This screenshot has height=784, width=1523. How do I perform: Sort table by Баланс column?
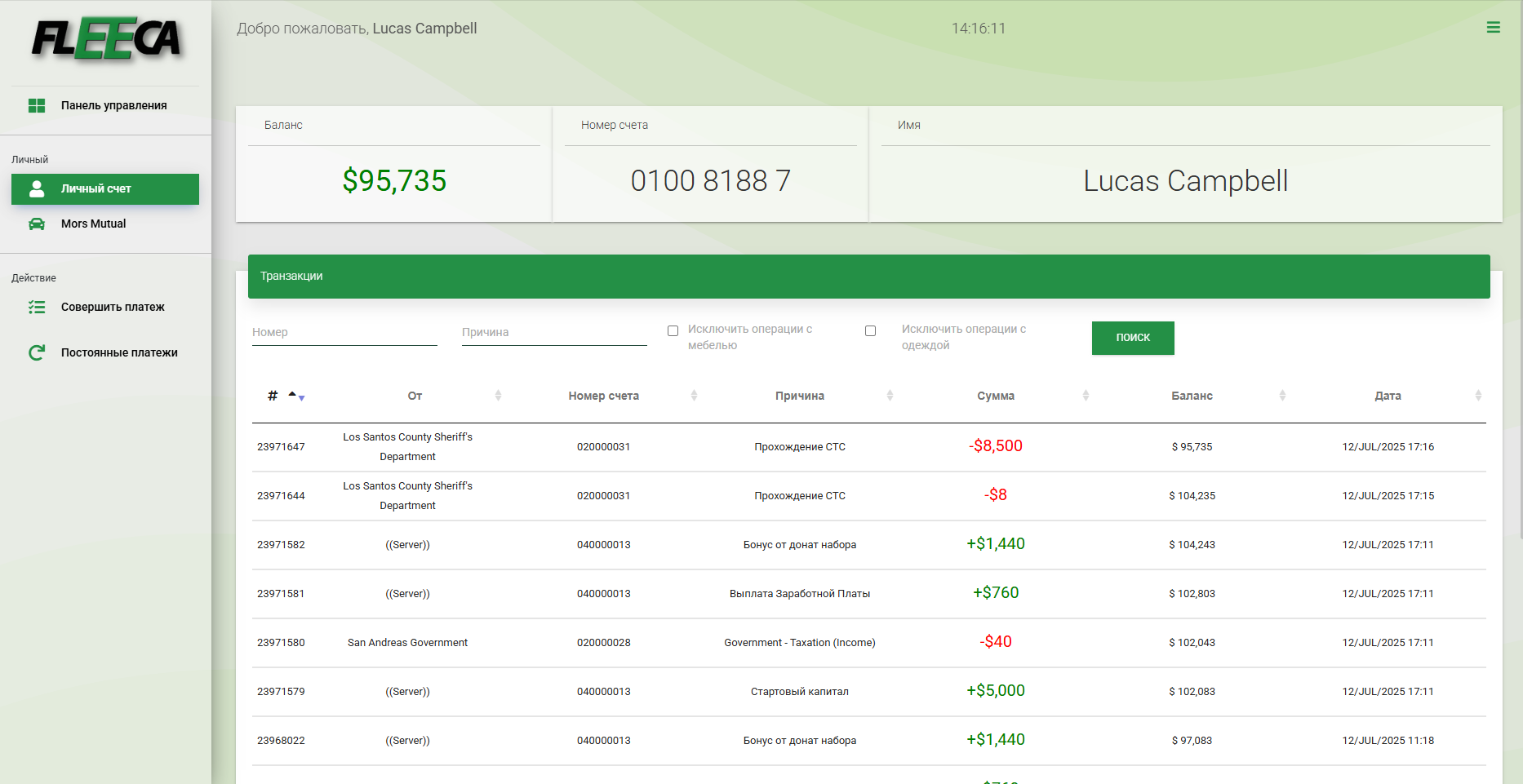pos(1192,396)
